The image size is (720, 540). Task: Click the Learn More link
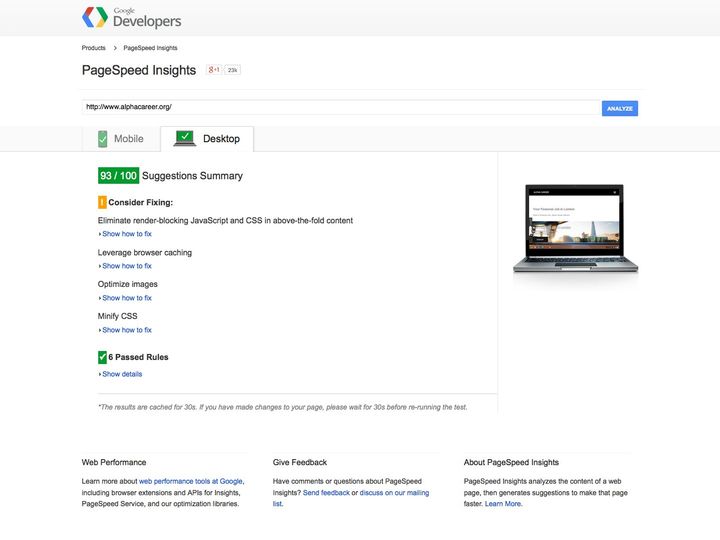pyautogui.click(x=503, y=504)
